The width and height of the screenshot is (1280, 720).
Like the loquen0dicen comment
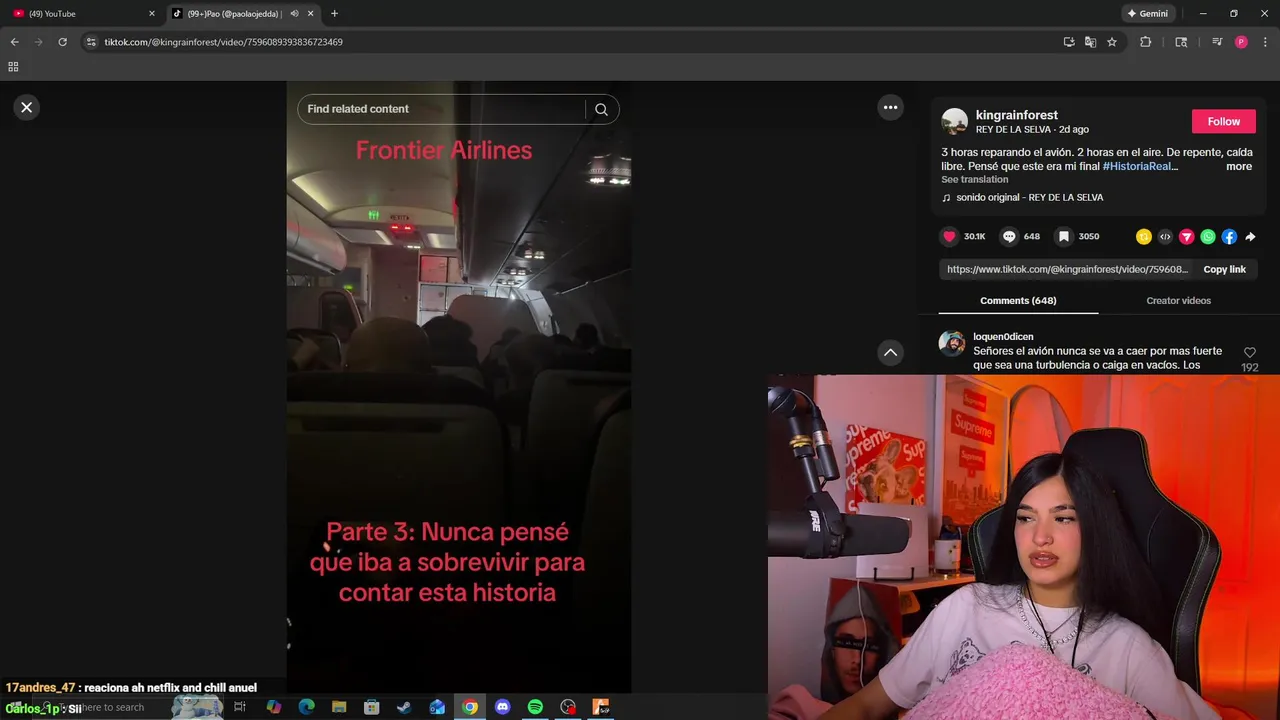click(x=1249, y=353)
